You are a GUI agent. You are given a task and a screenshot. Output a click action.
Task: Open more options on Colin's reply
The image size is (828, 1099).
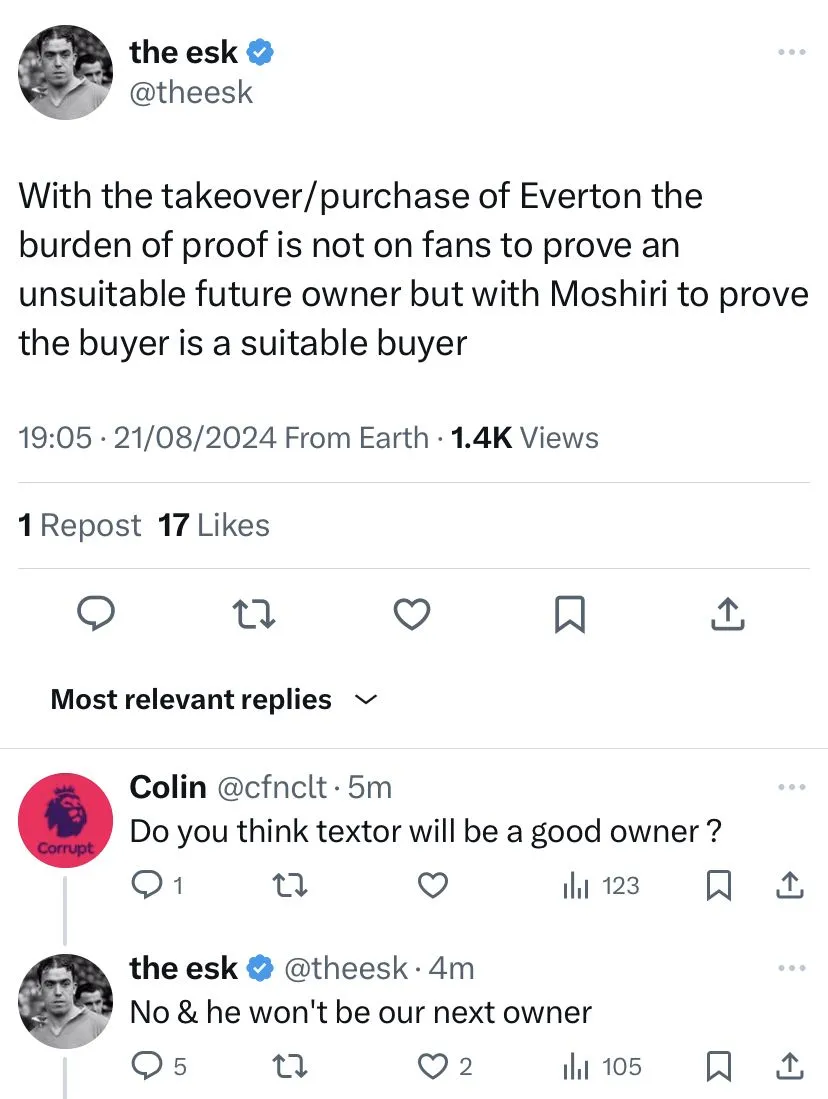pos(790,787)
